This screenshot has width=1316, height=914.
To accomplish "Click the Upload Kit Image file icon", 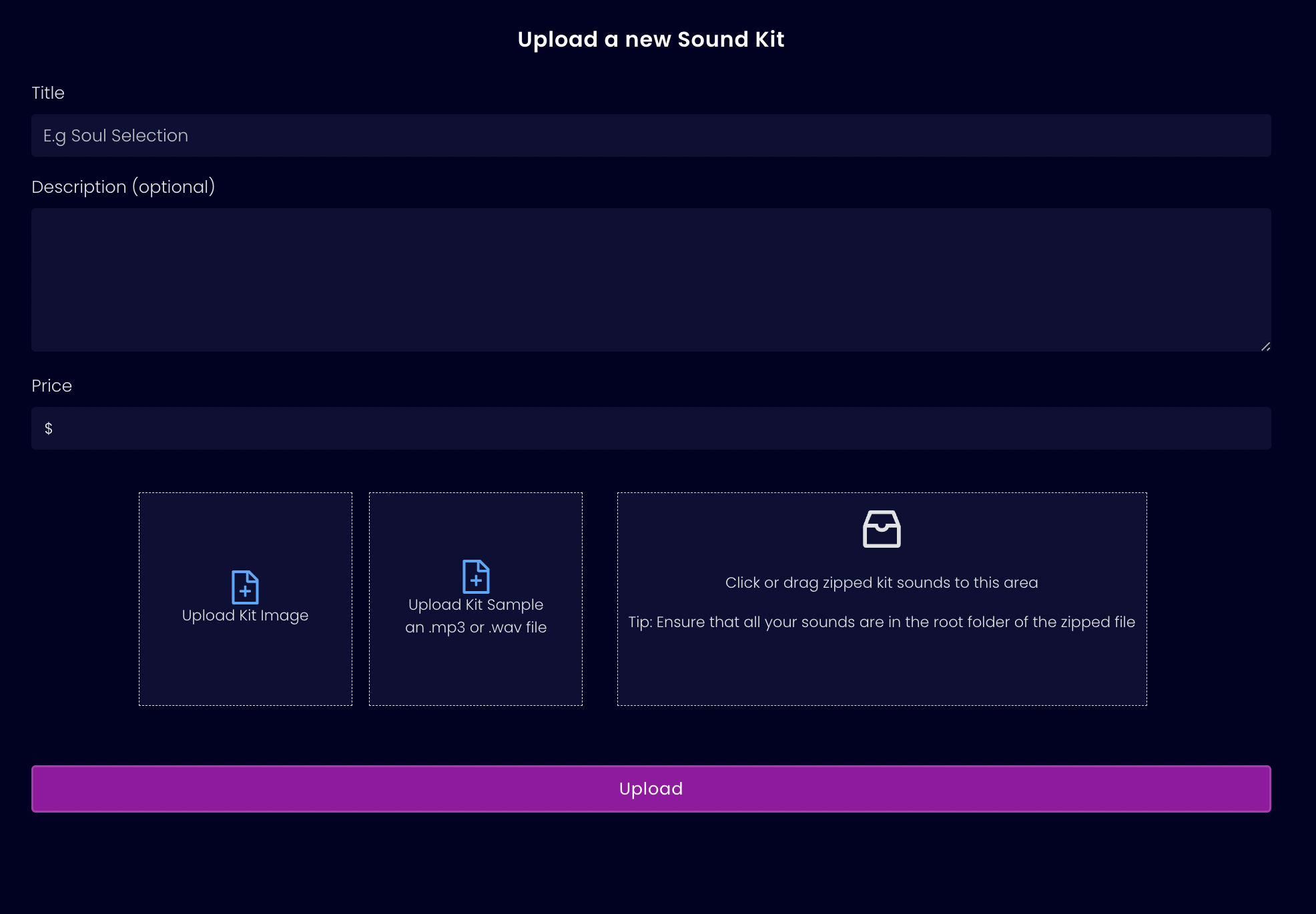I will click(245, 587).
